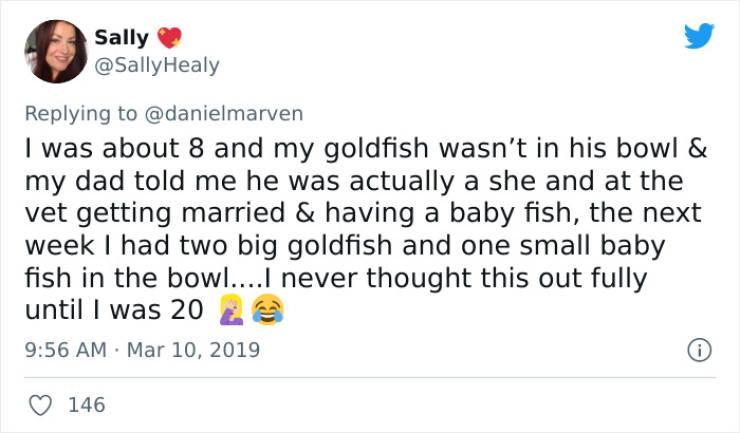740x433 pixels.
Task: Click the line starting 'fish in the bowl'
Action: click(334, 277)
